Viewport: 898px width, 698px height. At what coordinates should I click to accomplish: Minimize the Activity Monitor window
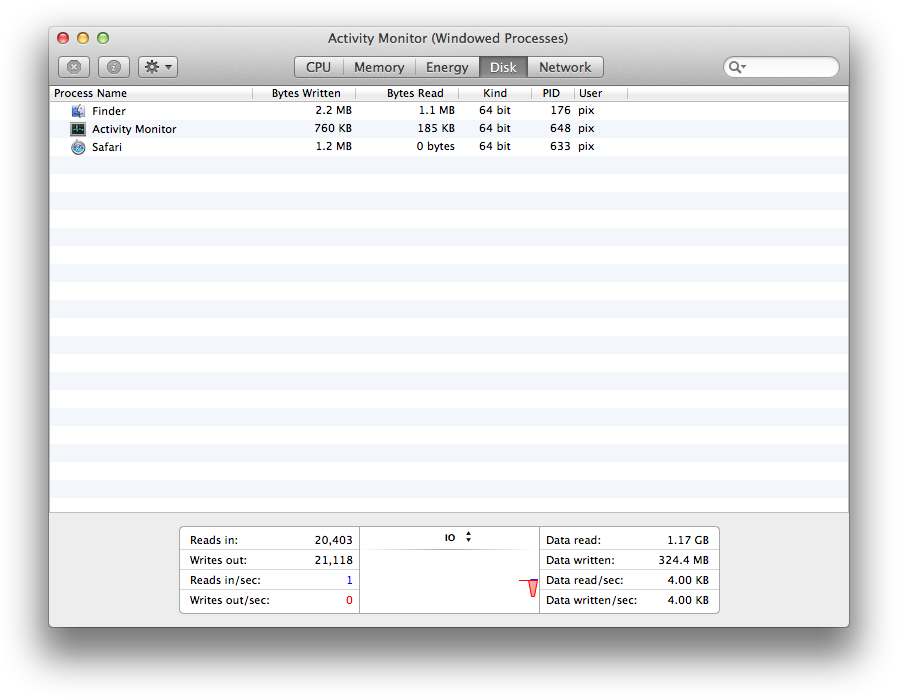[x=83, y=38]
